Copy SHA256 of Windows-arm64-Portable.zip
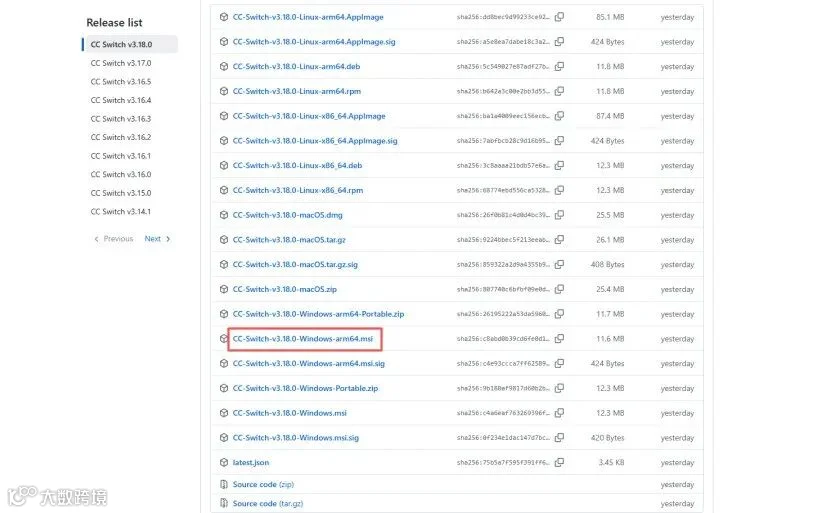The width and height of the screenshot is (813, 513). pos(559,314)
